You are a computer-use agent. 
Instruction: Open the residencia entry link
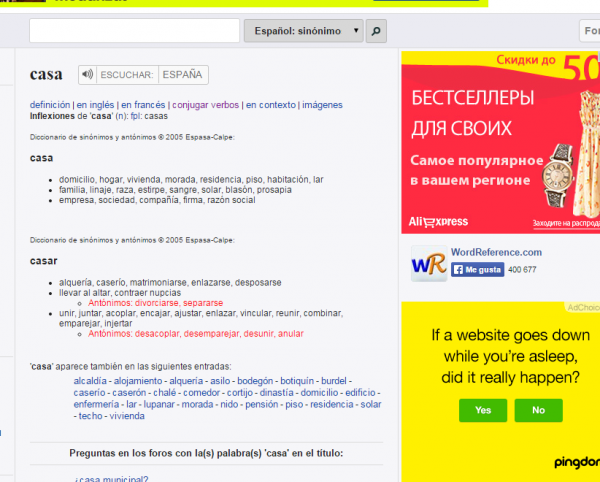tap(331, 404)
